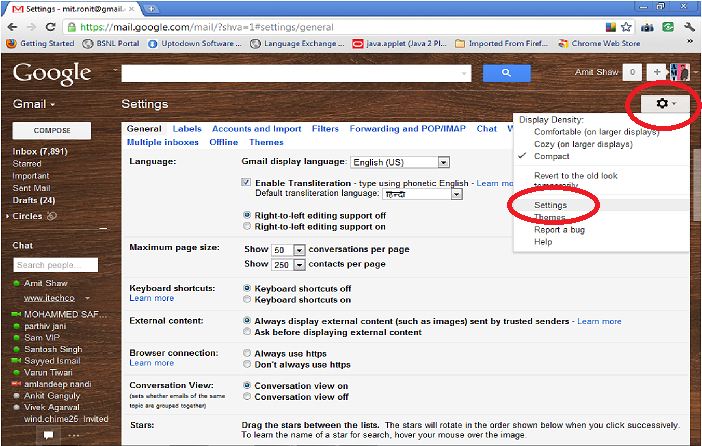Viewport: 702px width, 446px height.
Task: Select Conversation view on
Action: click(x=247, y=385)
